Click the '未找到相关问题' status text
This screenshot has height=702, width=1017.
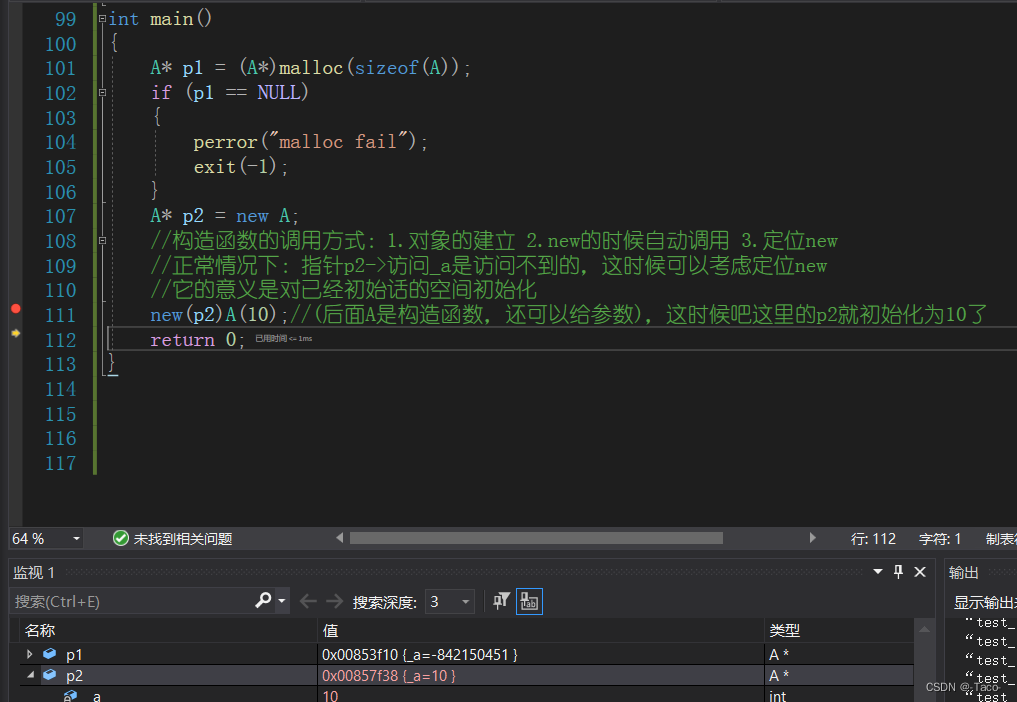182,539
